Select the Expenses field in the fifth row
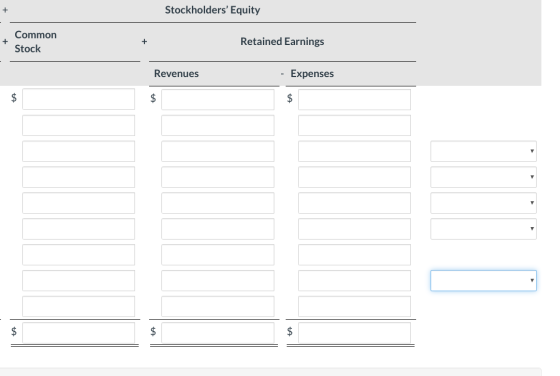This screenshot has height=376, width=560. click(354, 203)
